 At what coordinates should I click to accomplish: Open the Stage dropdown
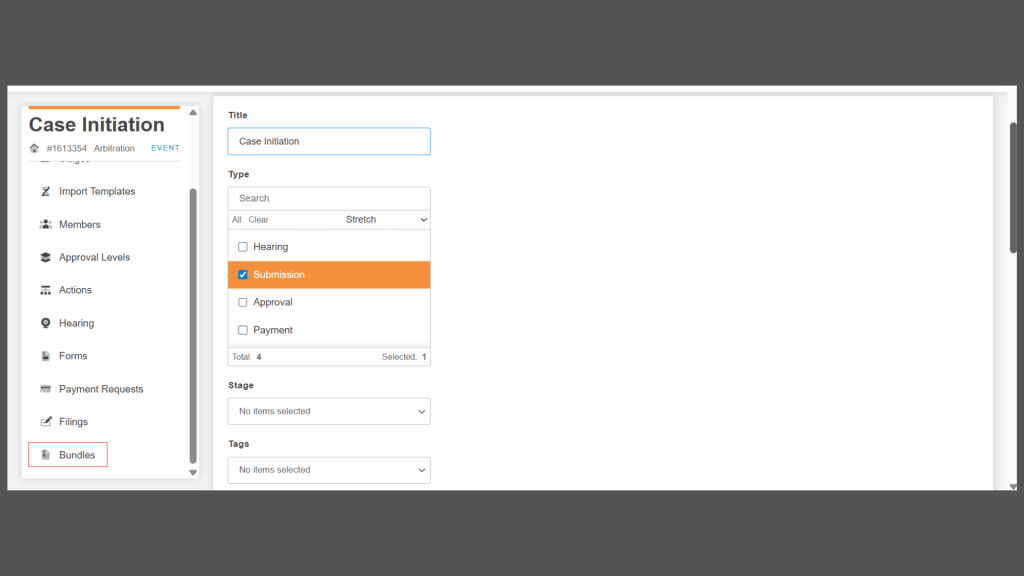329,411
